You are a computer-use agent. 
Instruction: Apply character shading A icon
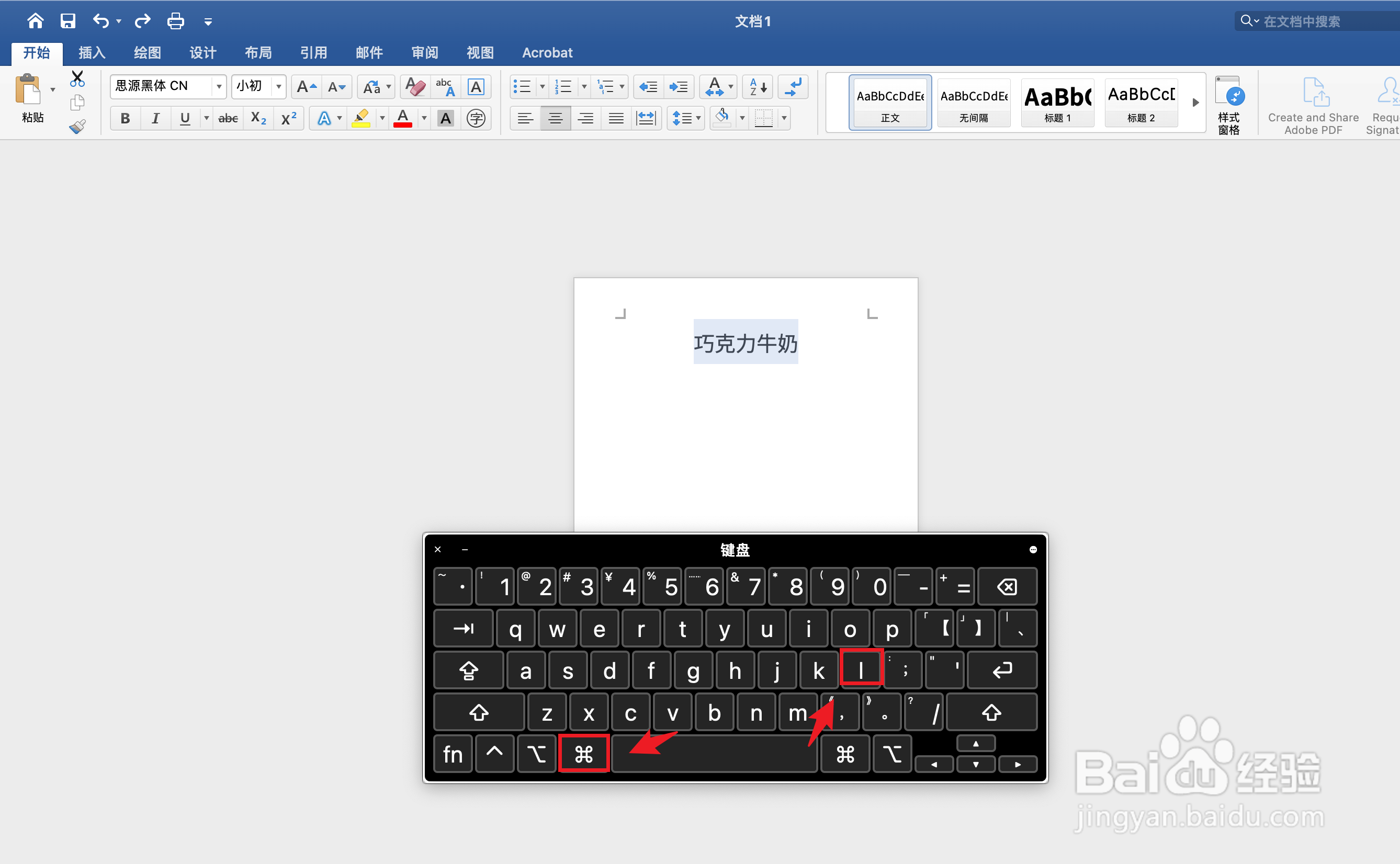pos(445,118)
